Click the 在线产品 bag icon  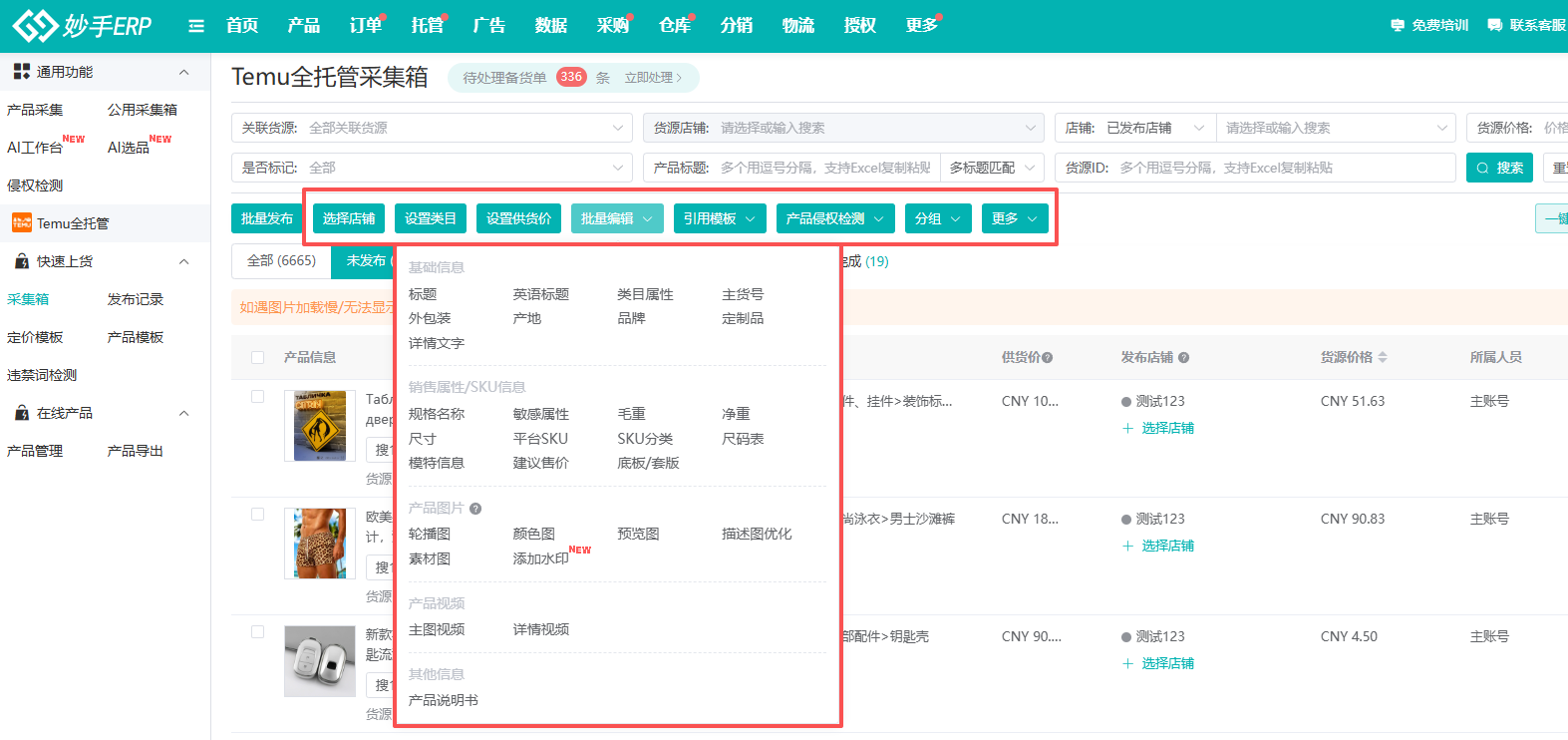pyautogui.click(x=22, y=413)
